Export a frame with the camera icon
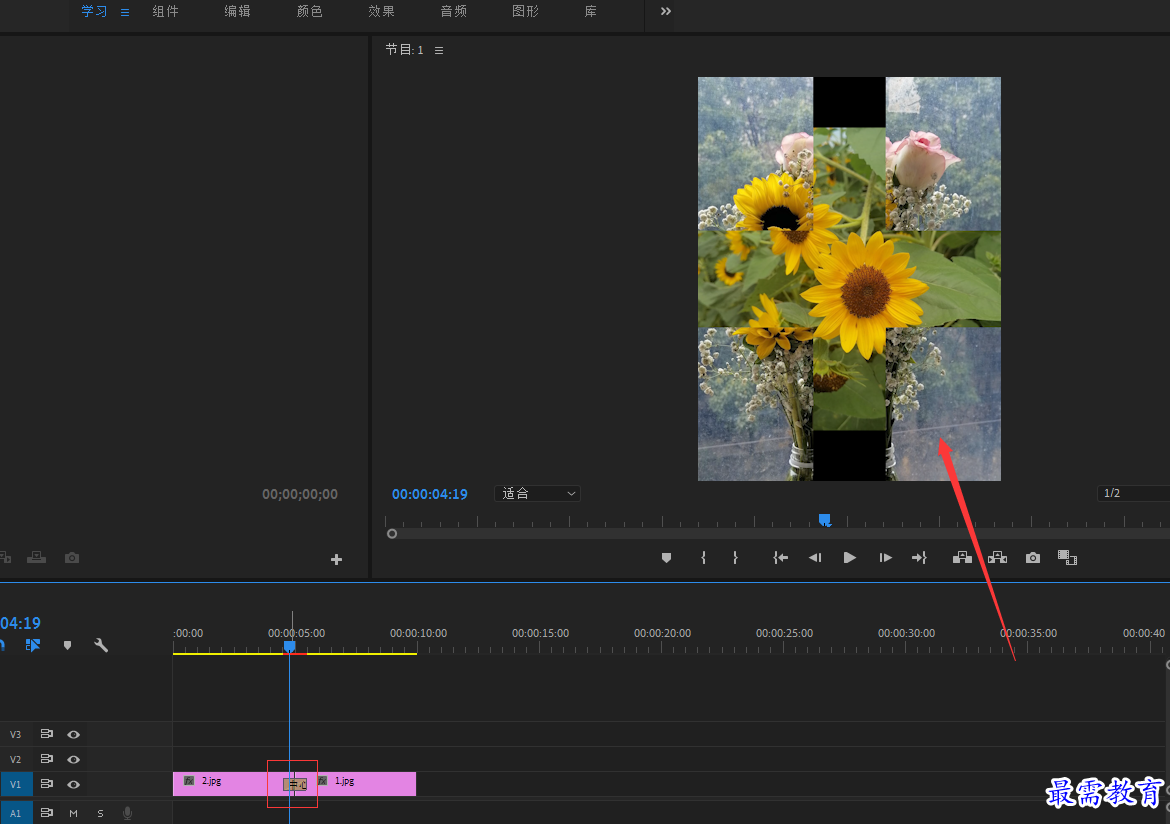Image resolution: width=1170 pixels, height=824 pixels. coord(1033,558)
